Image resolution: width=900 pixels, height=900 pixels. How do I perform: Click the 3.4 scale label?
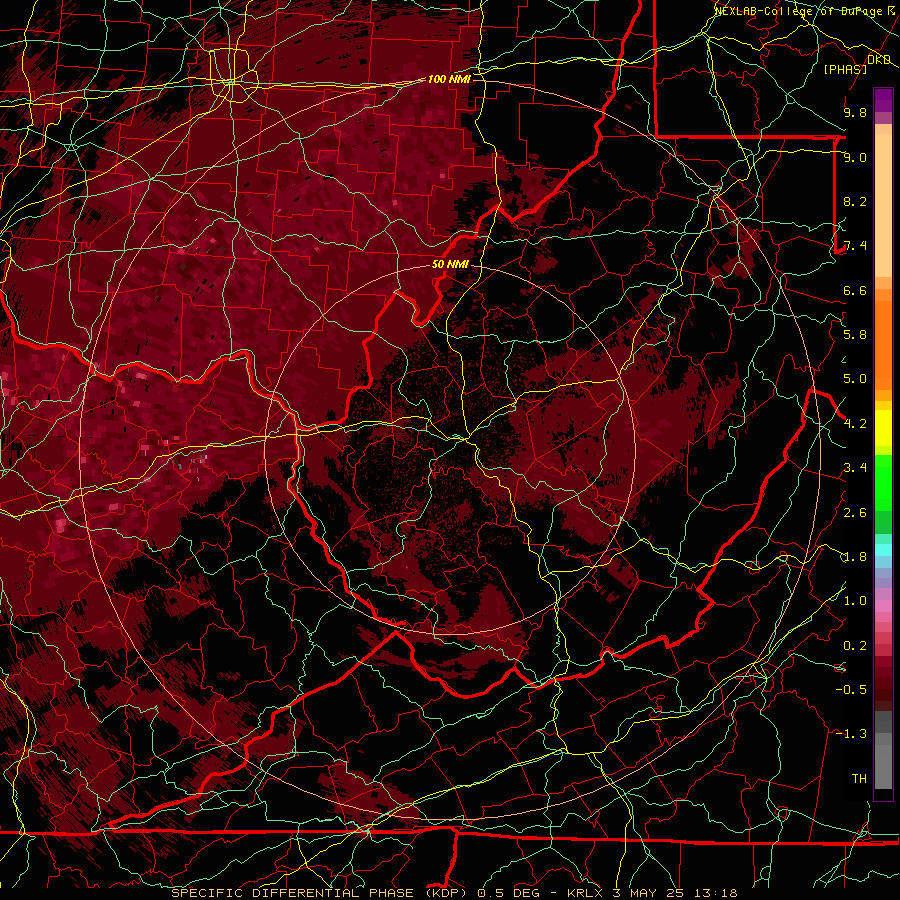(855, 468)
